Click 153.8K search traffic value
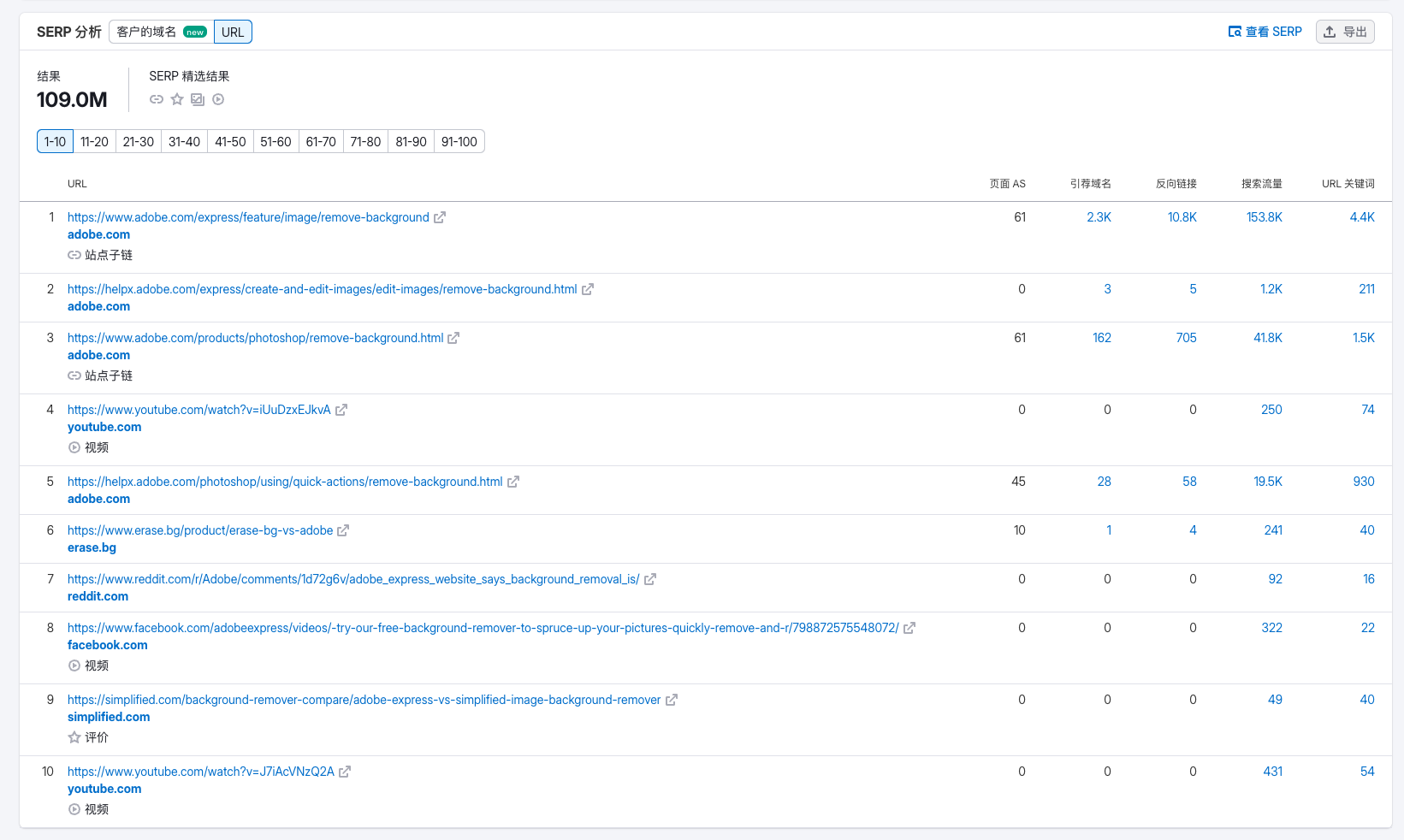The image size is (1404, 840). (1265, 217)
